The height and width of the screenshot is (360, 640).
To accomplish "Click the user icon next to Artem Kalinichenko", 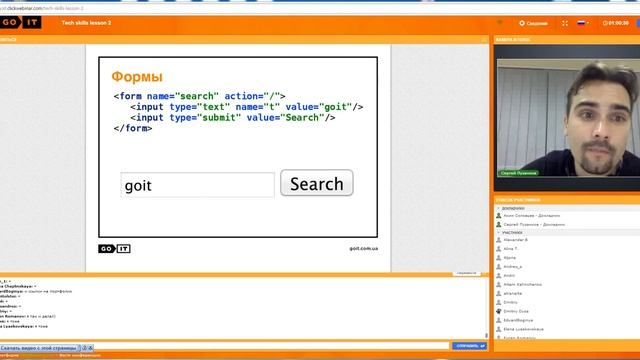I will click(x=498, y=284).
